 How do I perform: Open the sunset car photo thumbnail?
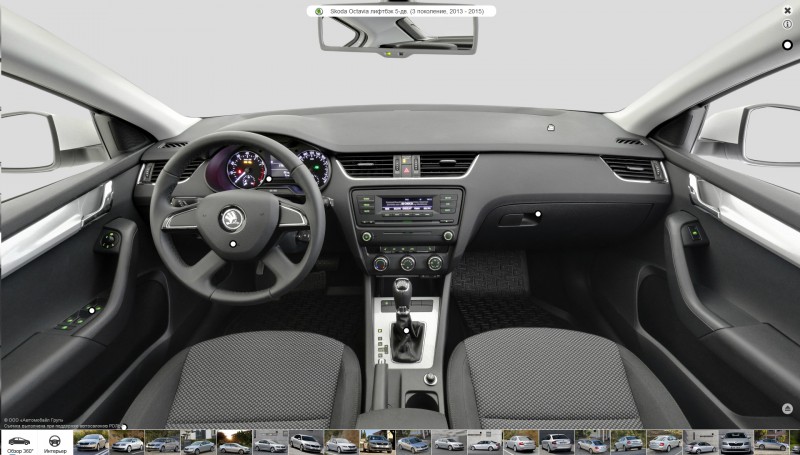(x=235, y=442)
